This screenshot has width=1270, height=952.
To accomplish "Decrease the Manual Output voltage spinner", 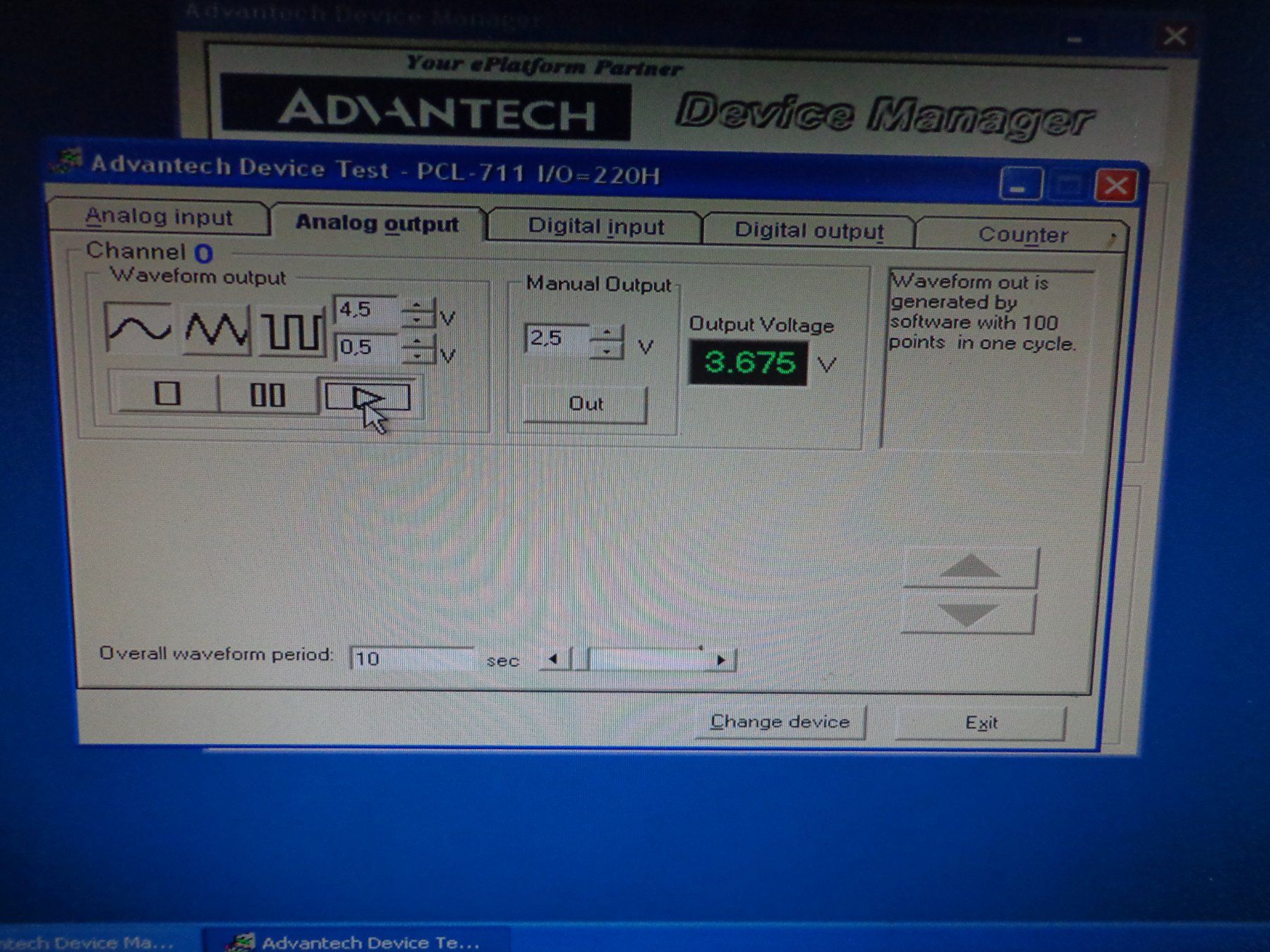I will (607, 350).
